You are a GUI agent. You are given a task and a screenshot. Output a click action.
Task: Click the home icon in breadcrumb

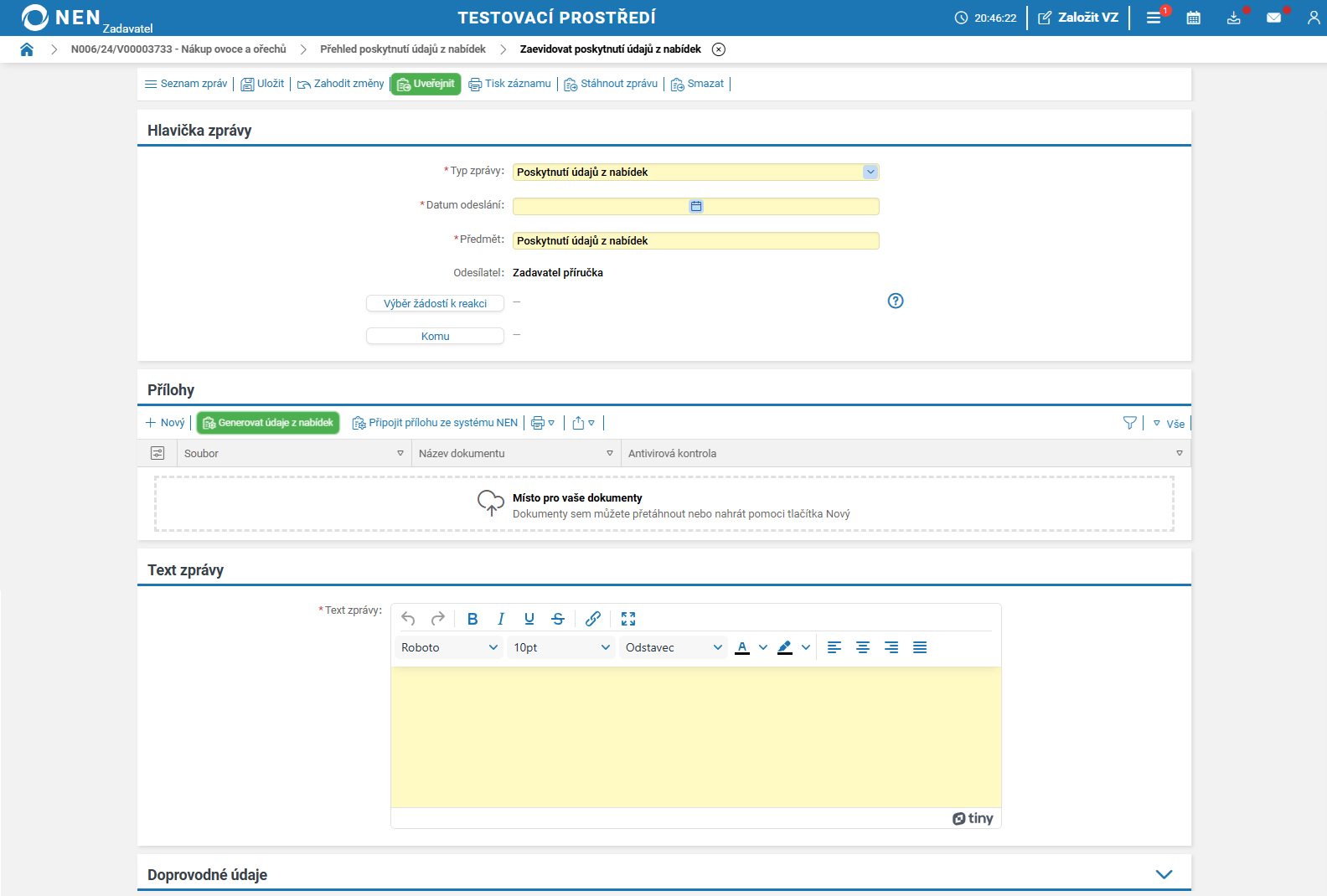[x=27, y=49]
